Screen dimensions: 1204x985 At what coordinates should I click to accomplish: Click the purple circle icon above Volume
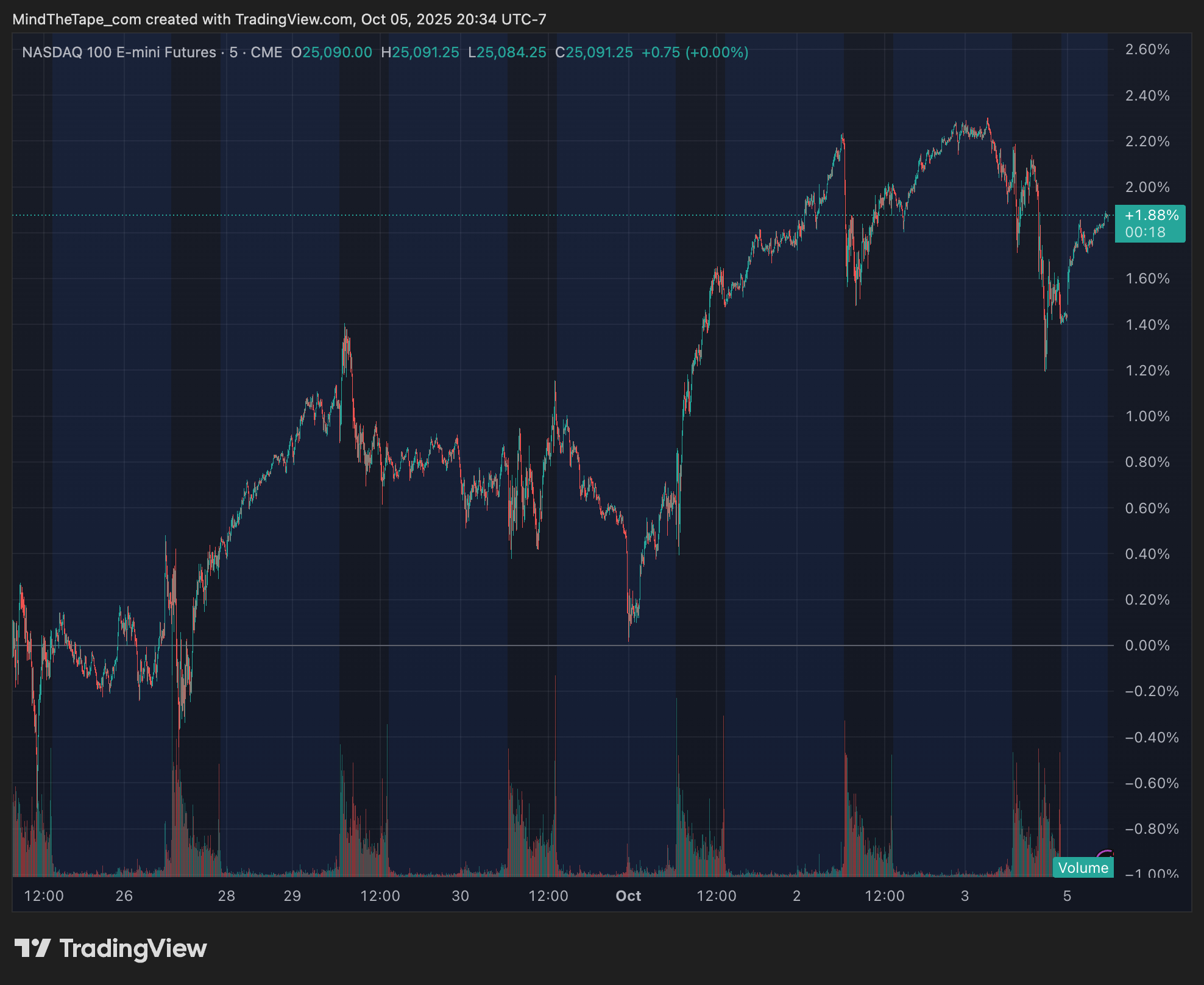point(1106,855)
